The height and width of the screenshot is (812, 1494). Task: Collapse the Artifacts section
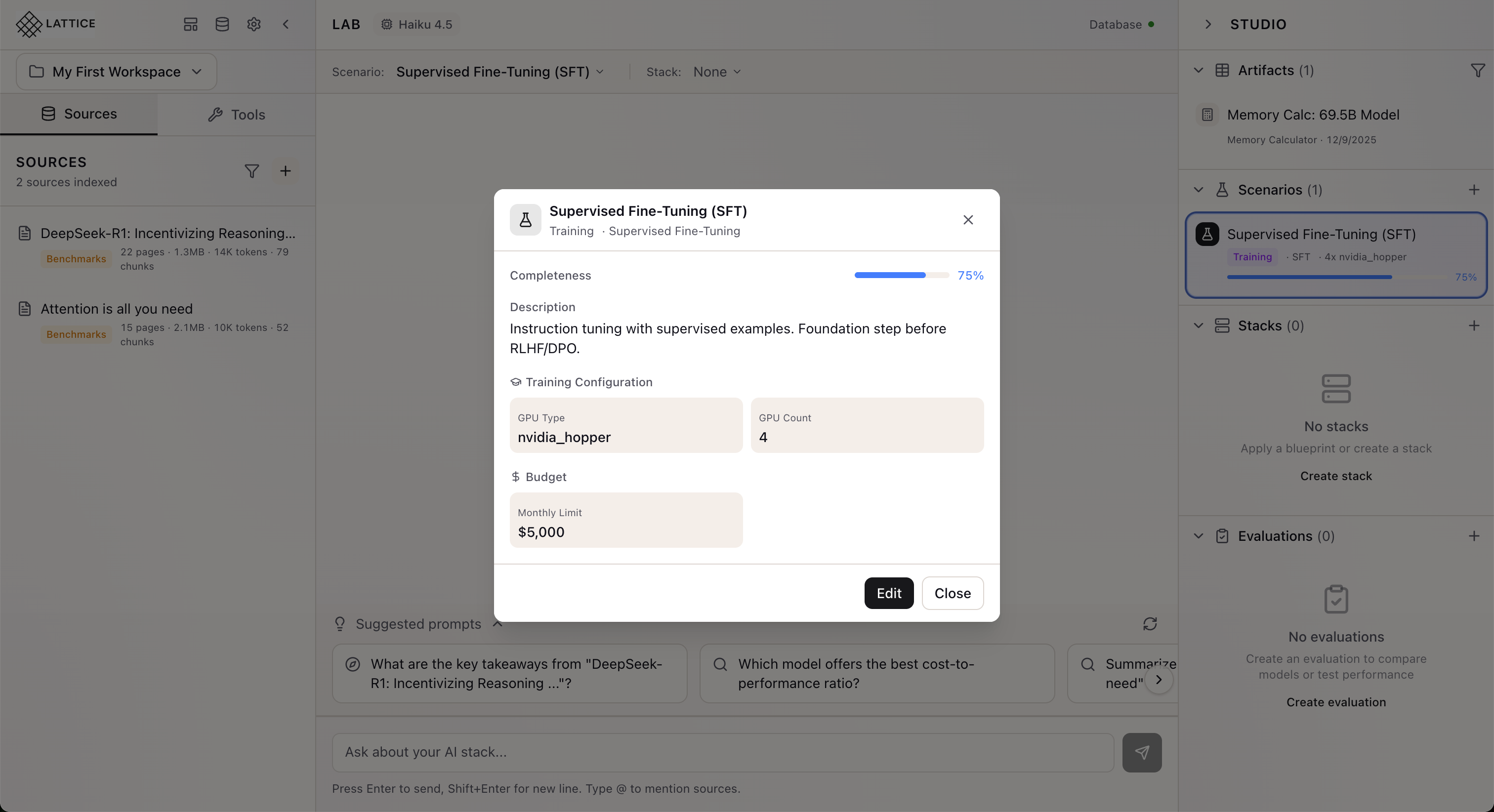(x=1198, y=70)
